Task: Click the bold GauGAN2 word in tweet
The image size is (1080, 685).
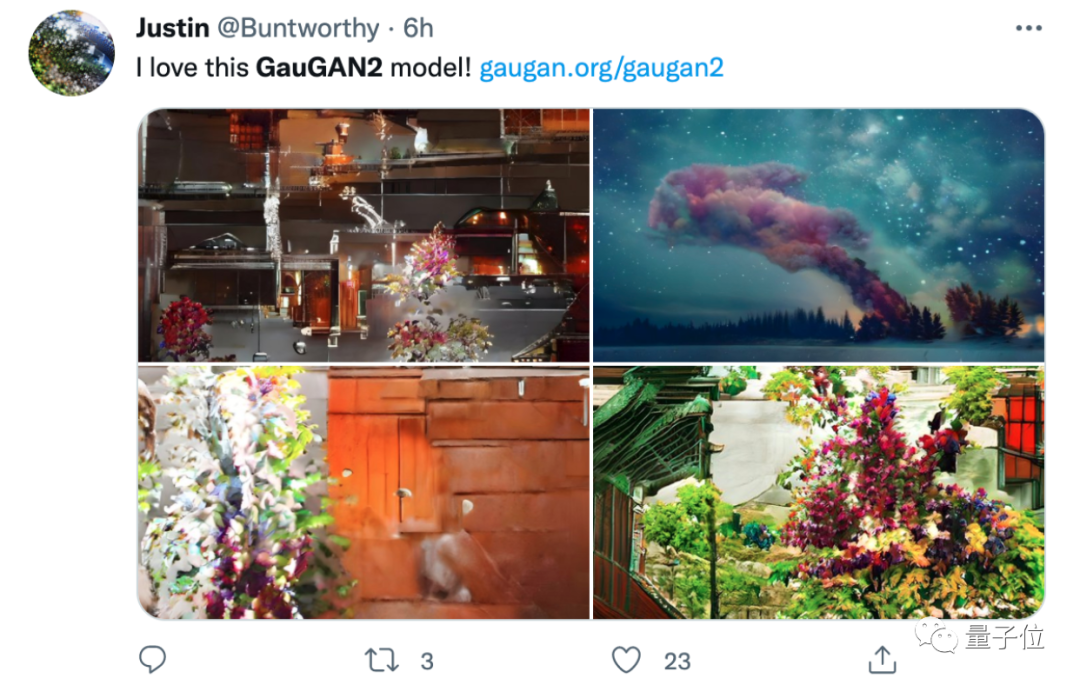Action: 319,67
